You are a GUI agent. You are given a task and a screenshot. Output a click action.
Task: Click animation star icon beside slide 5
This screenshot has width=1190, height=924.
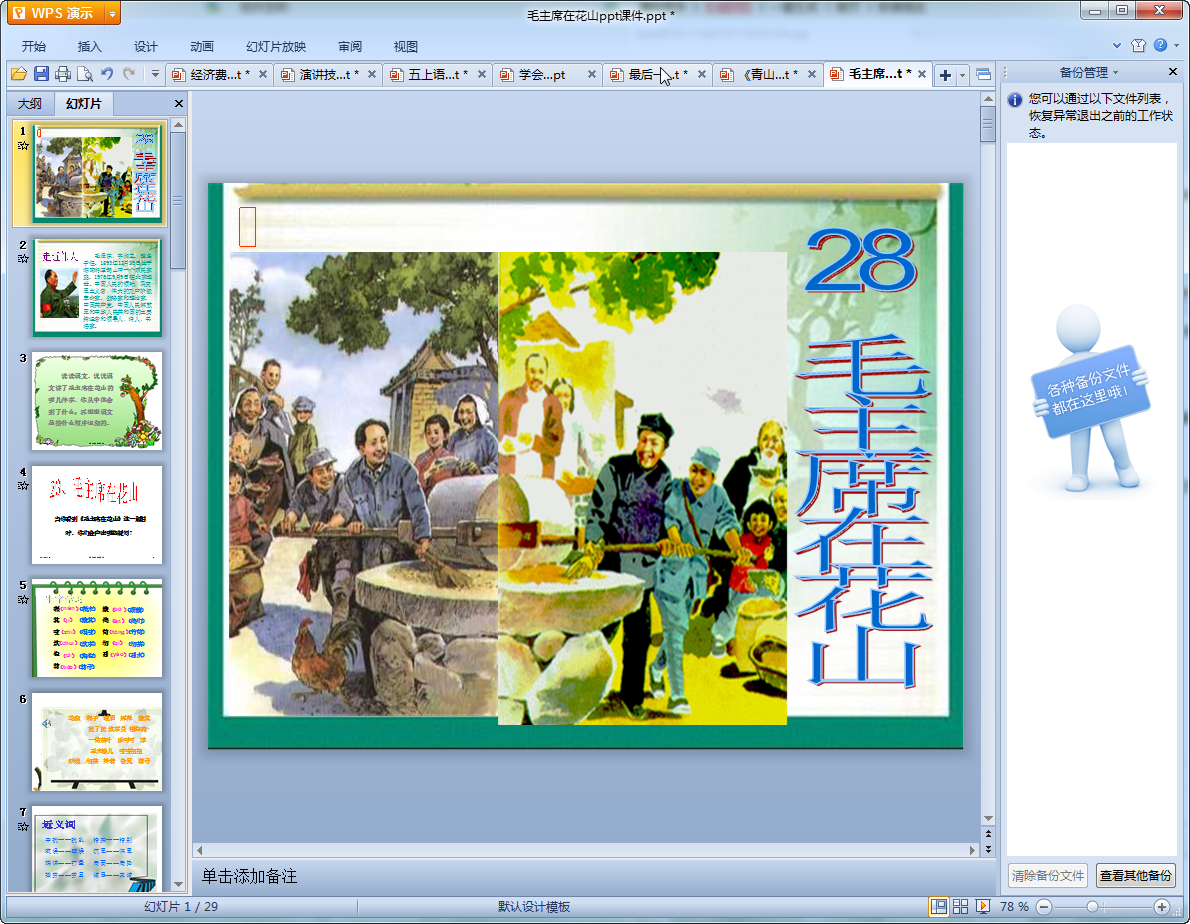pos(23,599)
